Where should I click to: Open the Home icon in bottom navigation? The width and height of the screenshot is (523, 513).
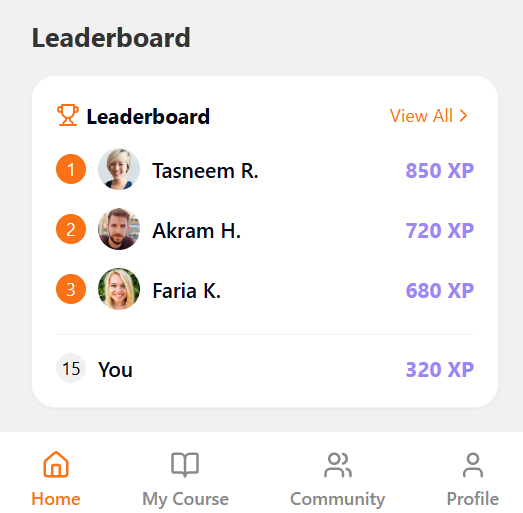(56, 465)
